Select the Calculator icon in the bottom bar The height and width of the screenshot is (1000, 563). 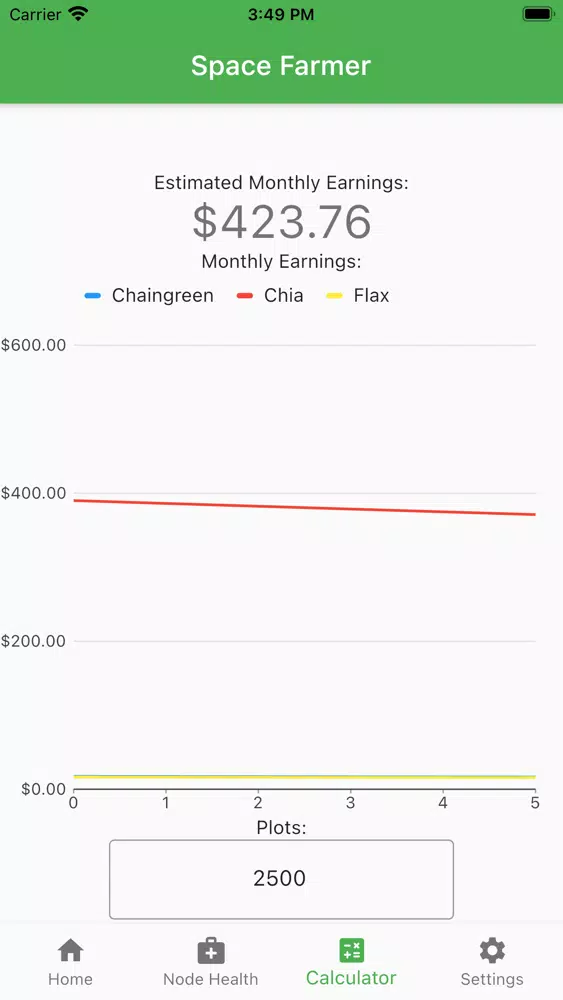tap(351, 950)
